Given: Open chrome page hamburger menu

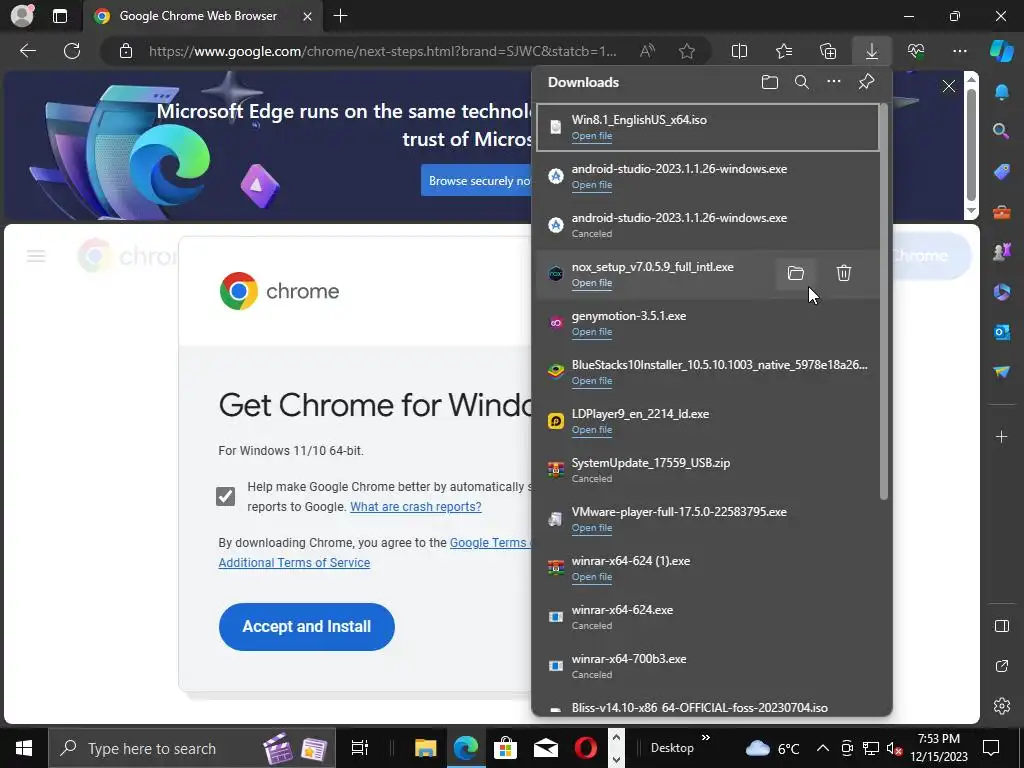Looking at the screenshot, I should pos(36,256).
